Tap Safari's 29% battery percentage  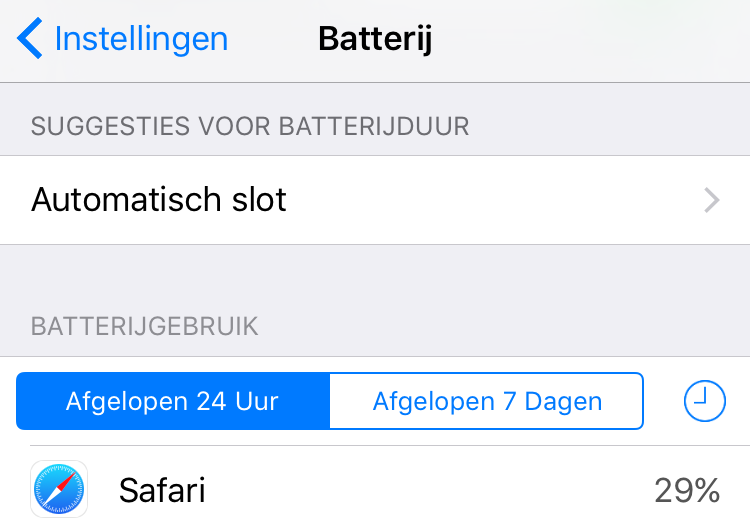[x=686, y=490]
